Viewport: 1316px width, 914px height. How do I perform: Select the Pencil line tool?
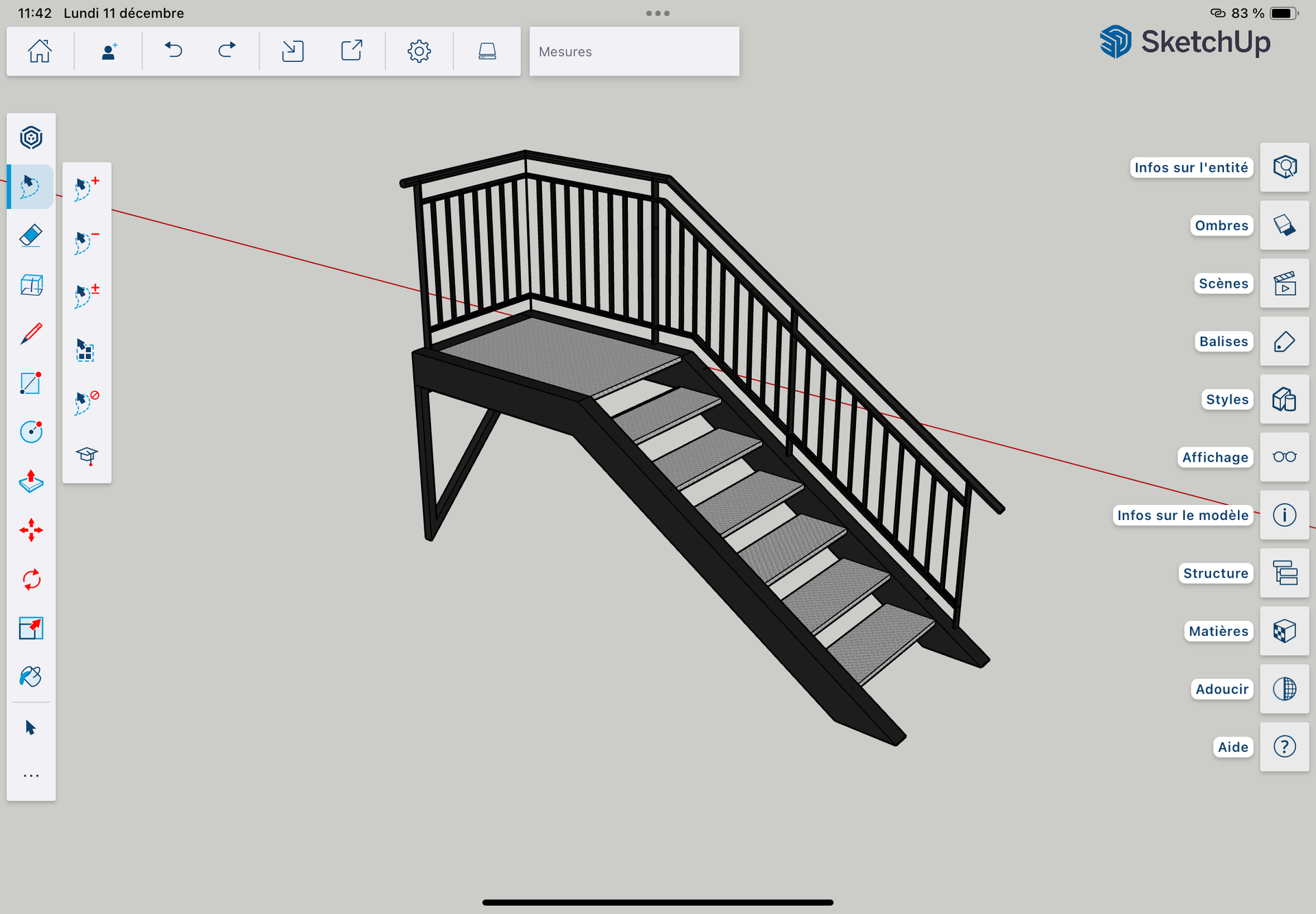31,334
